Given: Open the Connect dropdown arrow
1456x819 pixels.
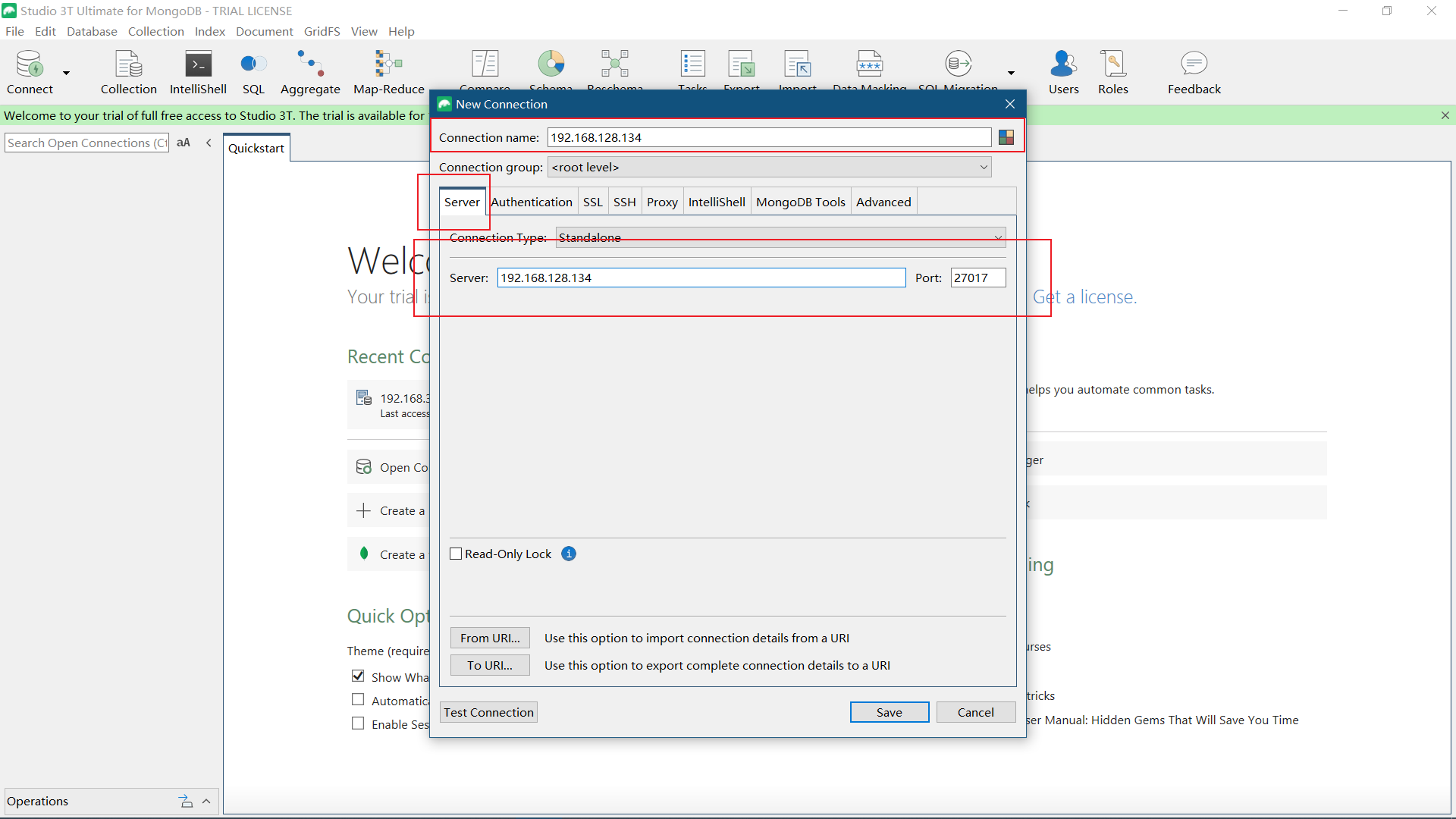Looking at the screenshot, I should point(66,73).
